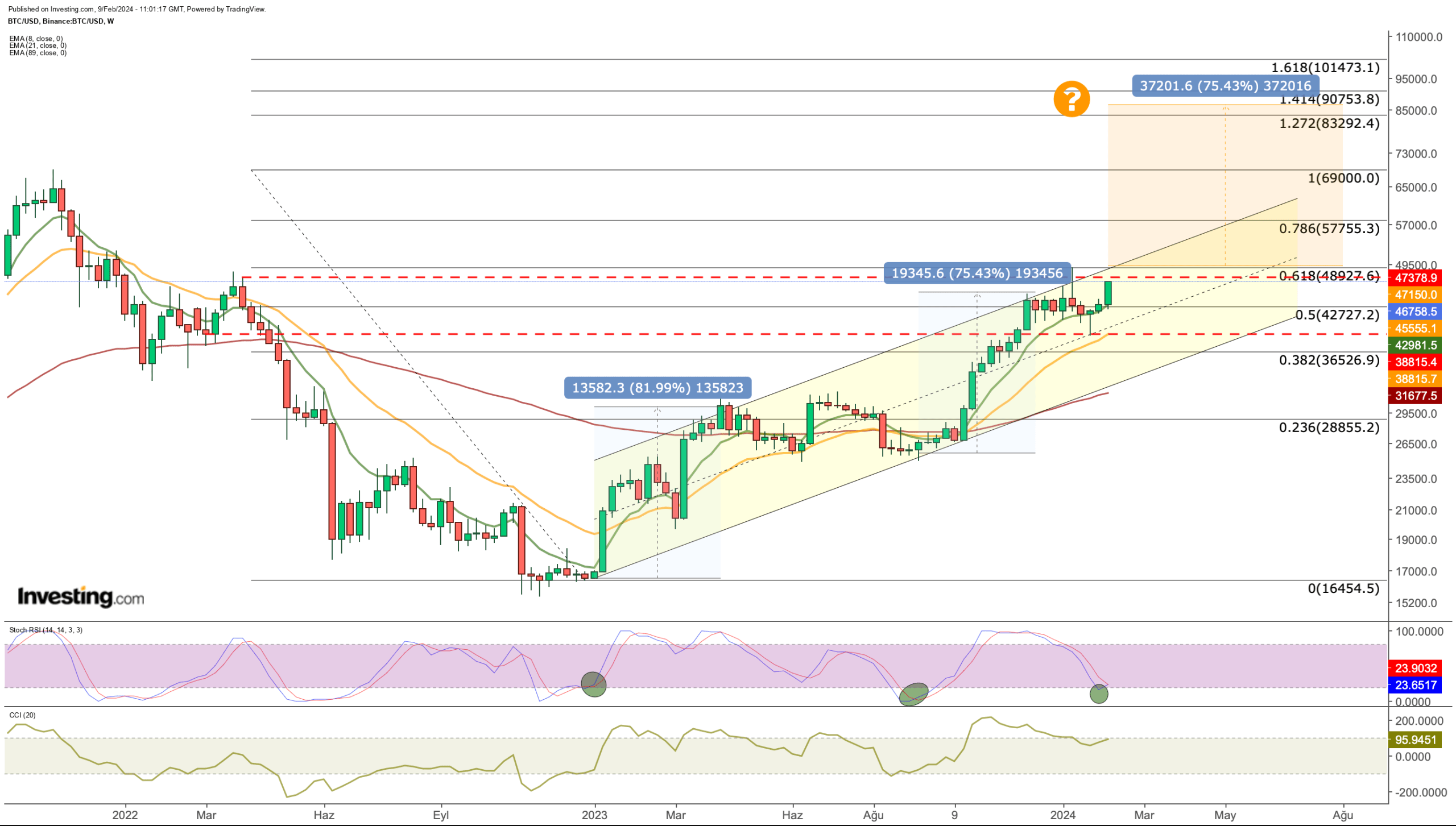This screenshot has height=826, width=1456.
Task: Click the red 23.9032 Stoch RSI value tag
Action: point(1415,669)
